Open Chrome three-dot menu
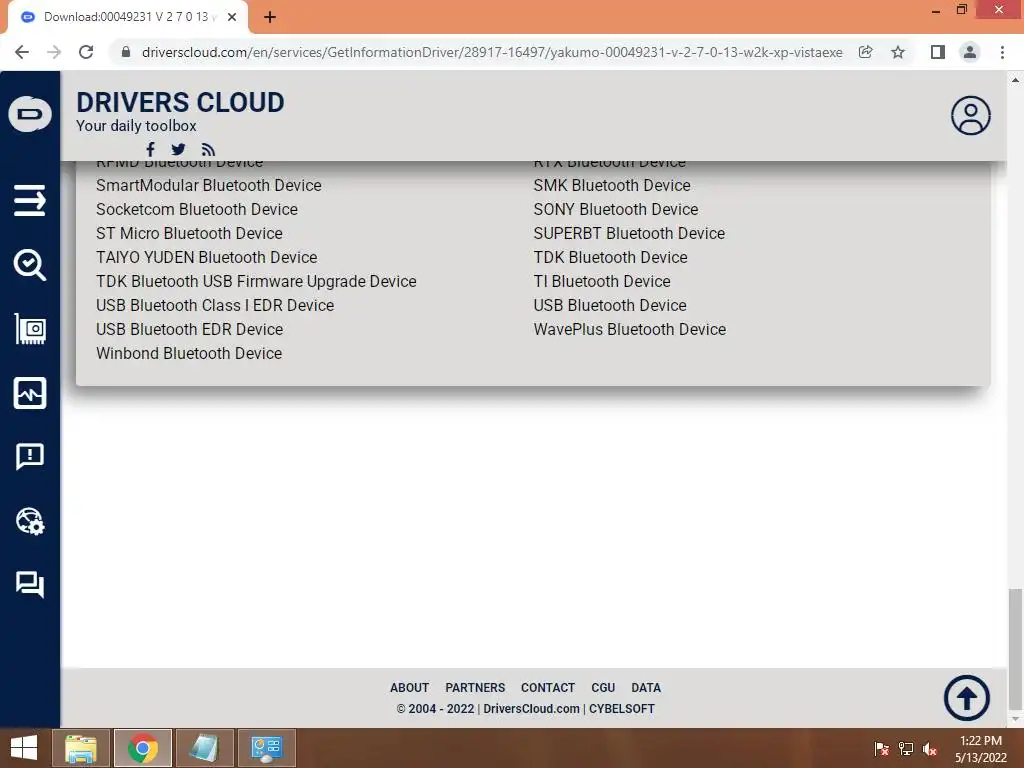The image size is (1024, 768). pyautogui.click(x=1002, y=52)
